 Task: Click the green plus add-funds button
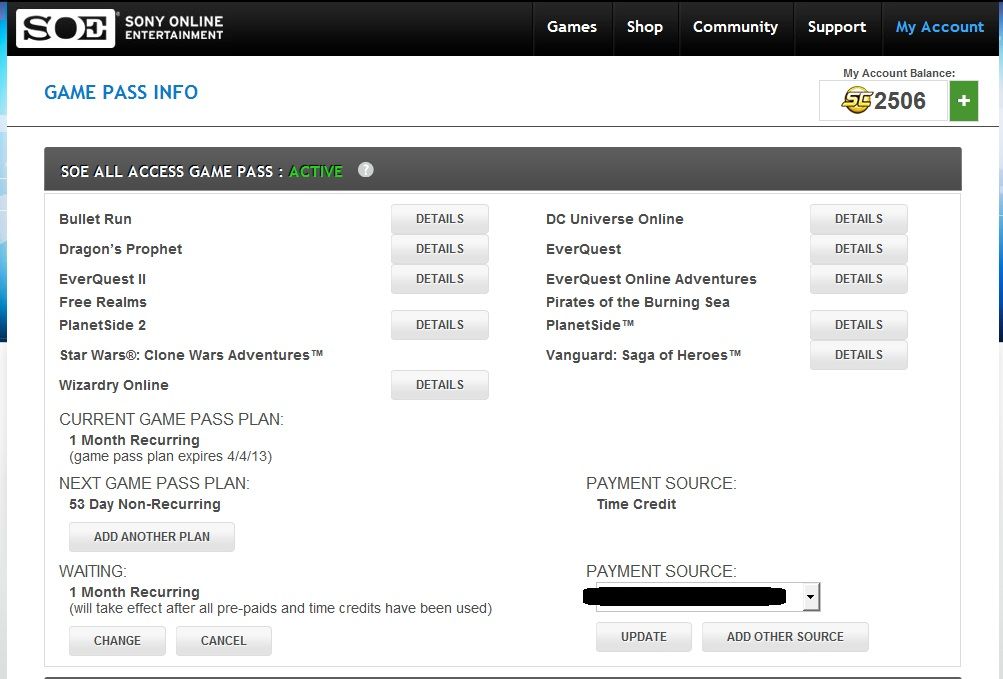[x=963, y=100]
